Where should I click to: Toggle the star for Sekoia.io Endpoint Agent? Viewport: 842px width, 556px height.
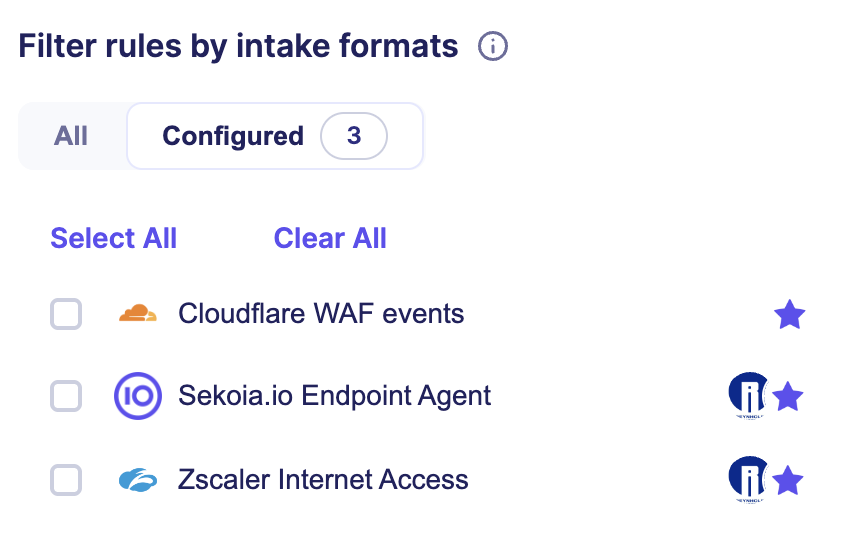(789, 397)
